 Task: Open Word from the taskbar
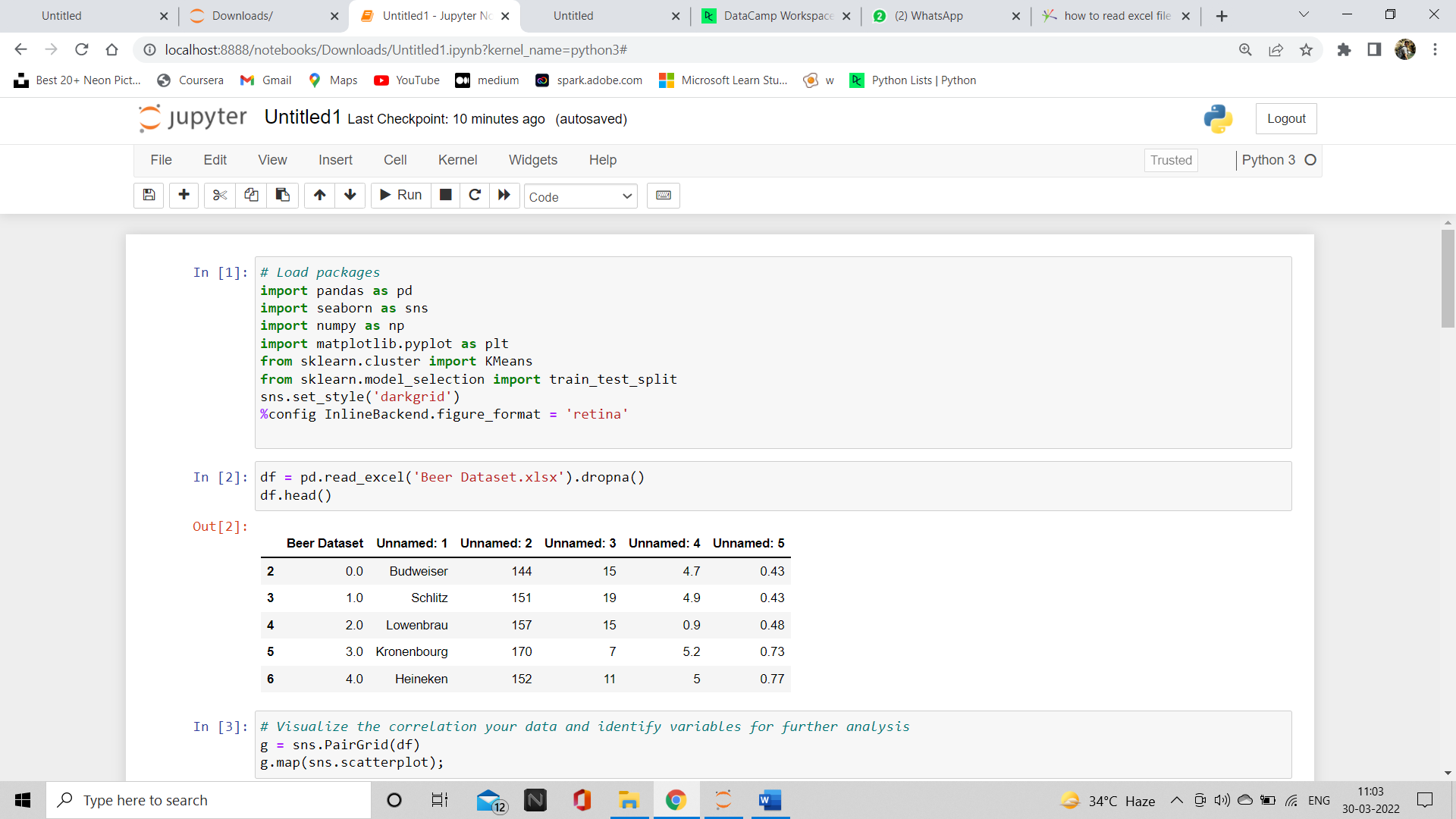pos(770,800)
